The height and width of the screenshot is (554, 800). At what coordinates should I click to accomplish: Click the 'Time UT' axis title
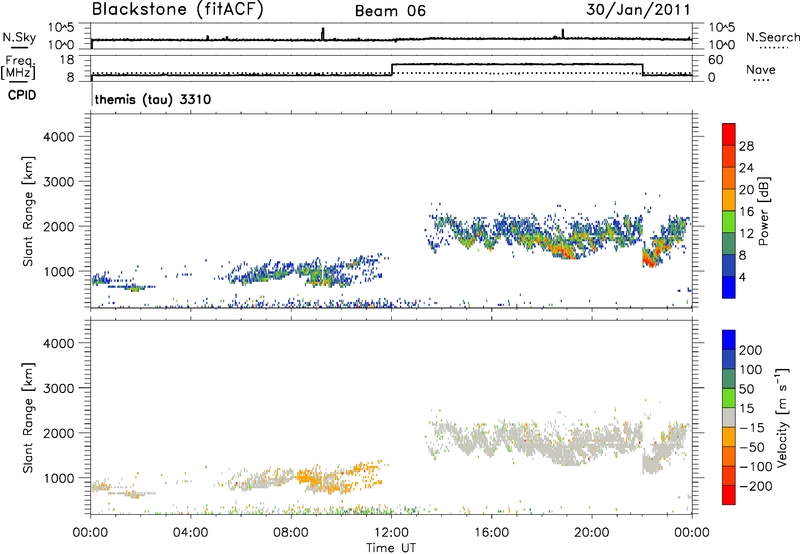click(391, 548)
